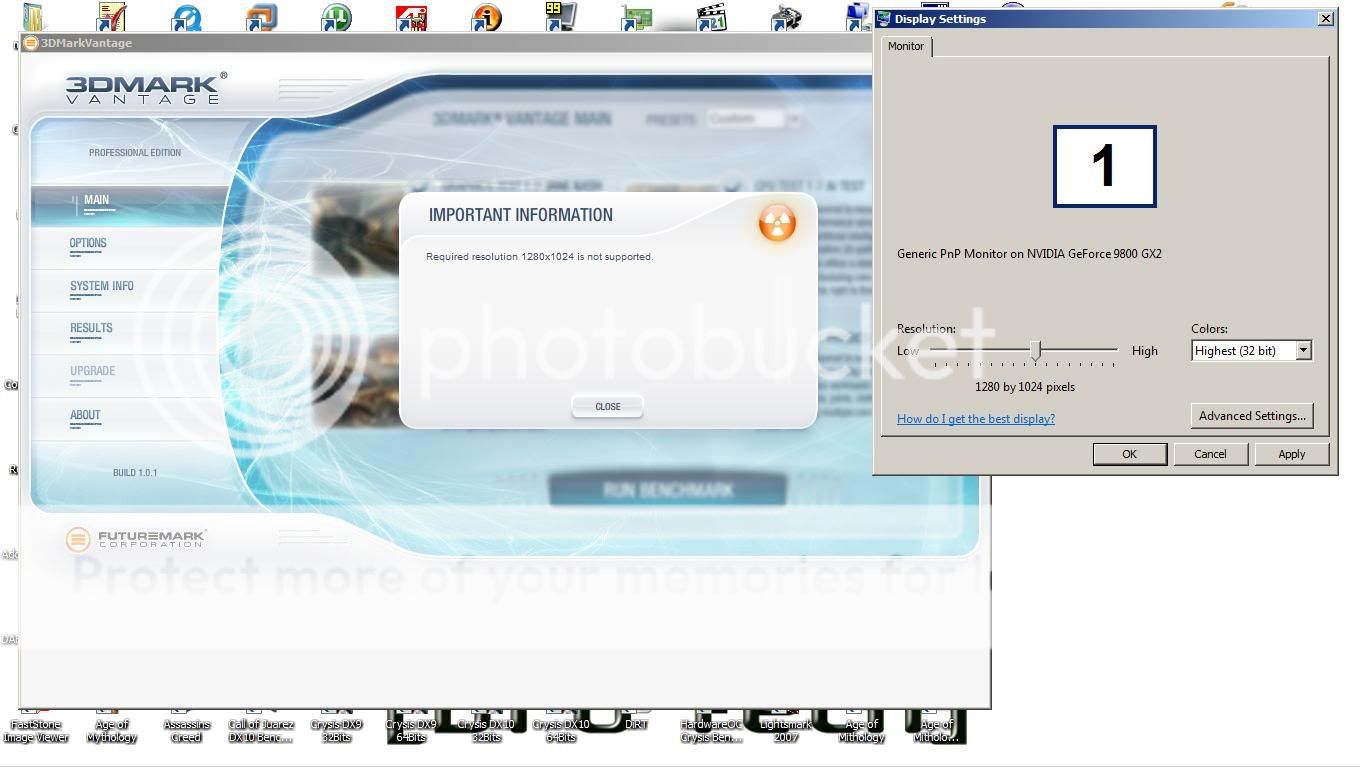Viewport: 1360px width, 768px height.
Task: Click the orange radiation warning icon
Action: (x=777, y=223)
